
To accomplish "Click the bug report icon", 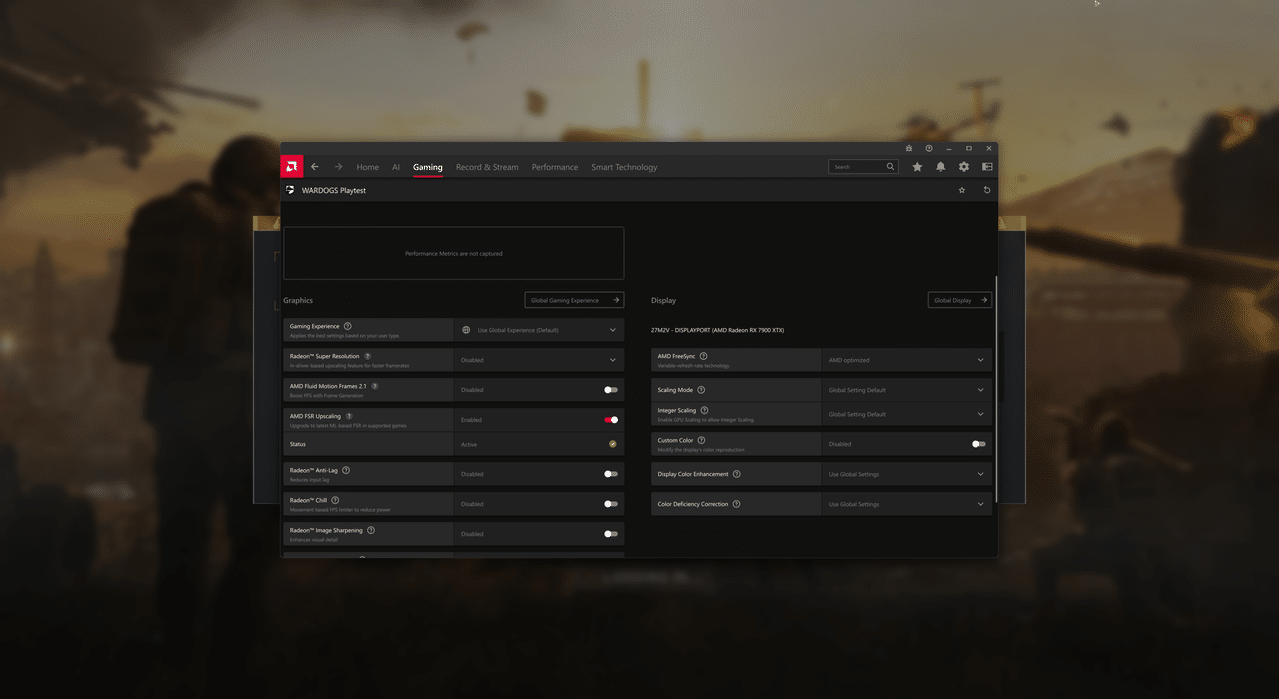I will click(909, 148).
